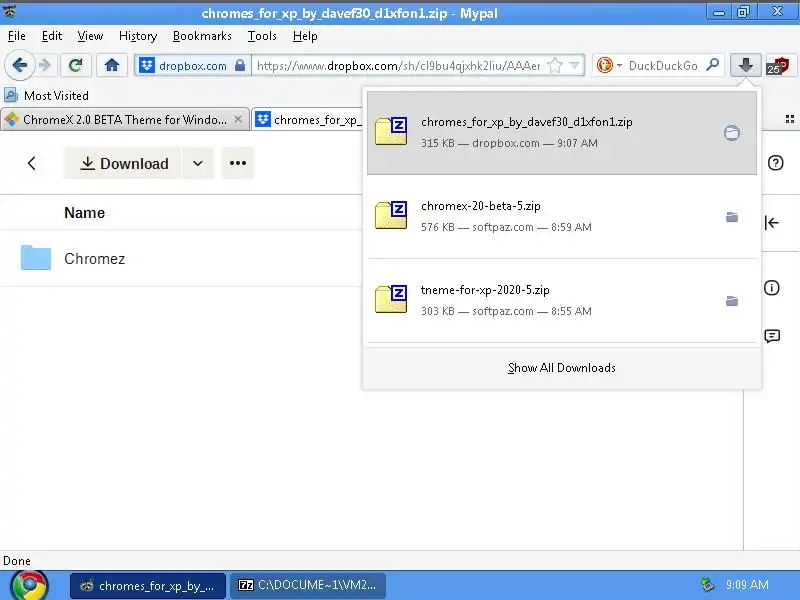Bookmark this page with the star
This screenshot has width=800, height=600.
(555, 65)
